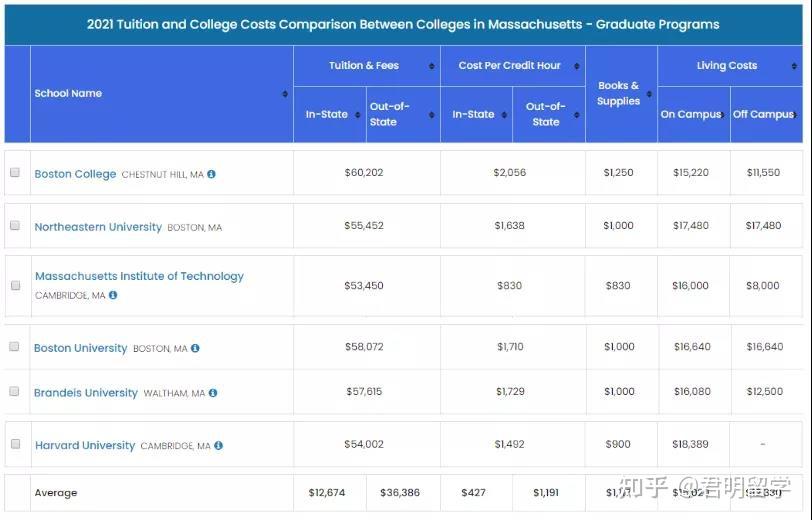Sort by Cost Per Credit Hour arrow
Viewport: 812px width, 520px height.
coord(576,66)
